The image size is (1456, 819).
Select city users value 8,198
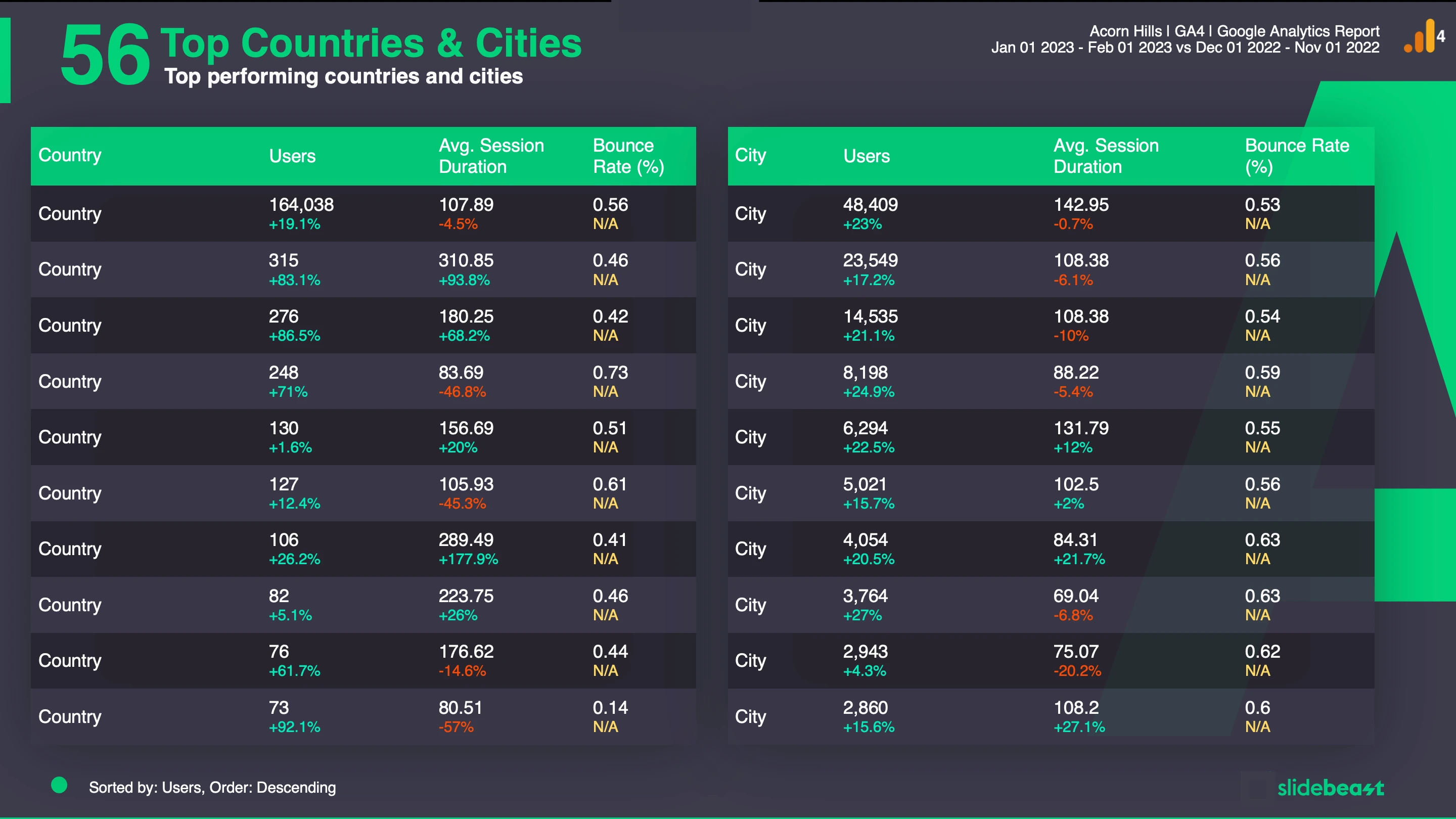click(866, 373)
